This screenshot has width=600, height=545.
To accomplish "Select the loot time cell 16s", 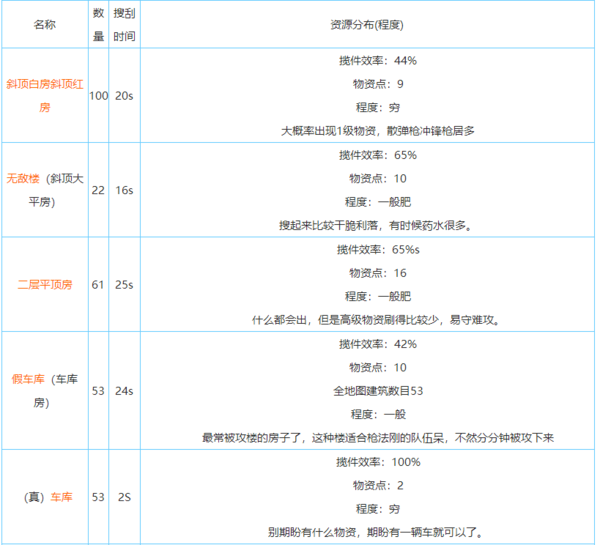I will 124,190.
